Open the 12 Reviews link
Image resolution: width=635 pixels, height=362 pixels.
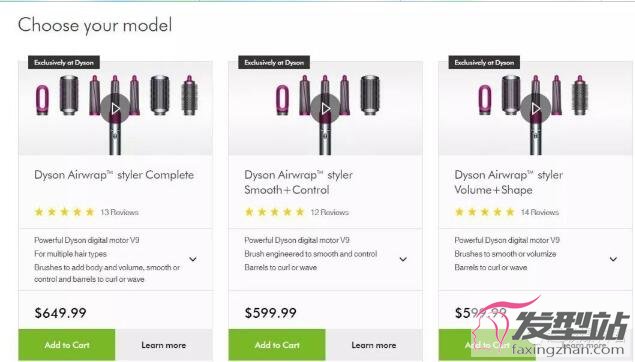click(x=330, y=212)
